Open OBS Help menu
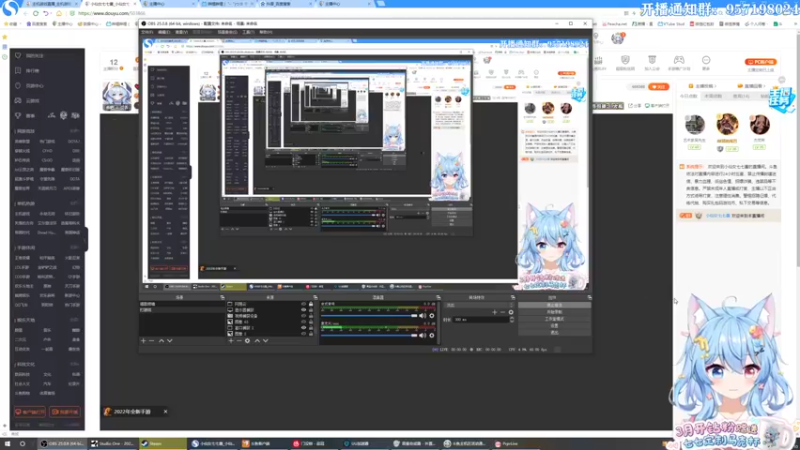Viewport: 800px width, 450px height. 266,32
